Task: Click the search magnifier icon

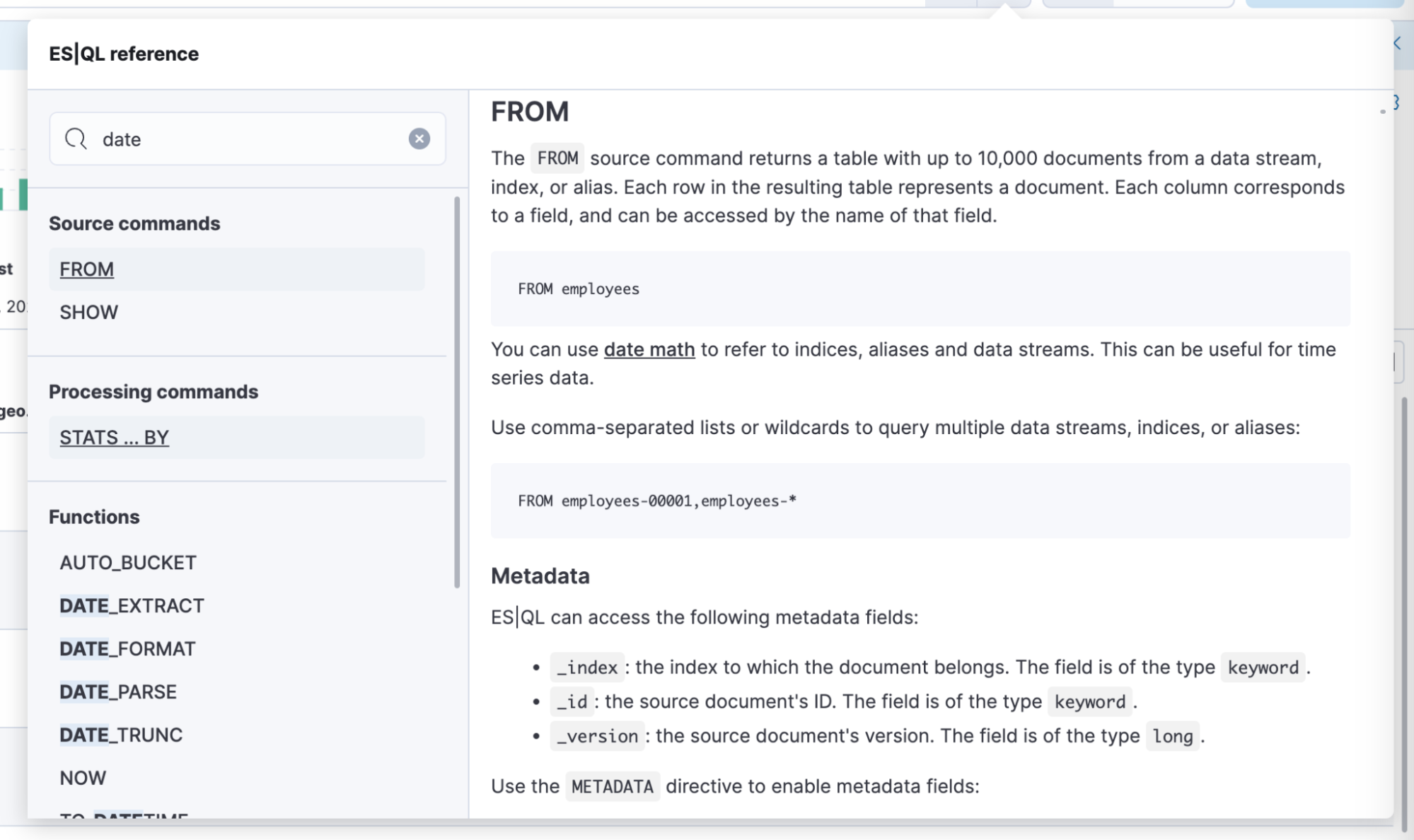Action: 76,139
